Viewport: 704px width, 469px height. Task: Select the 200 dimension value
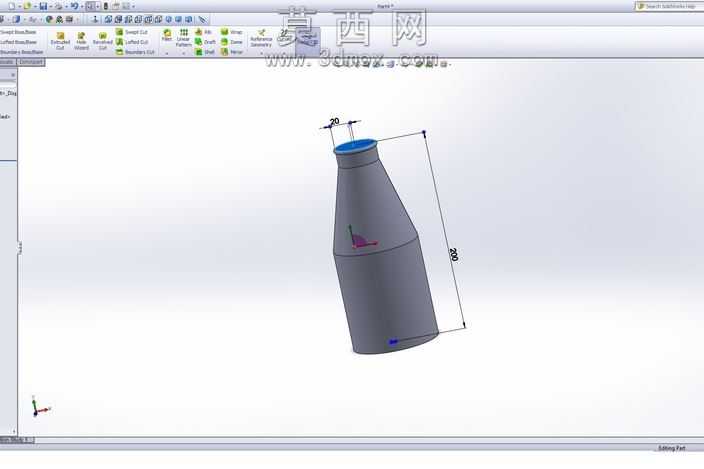pos(453,254)
